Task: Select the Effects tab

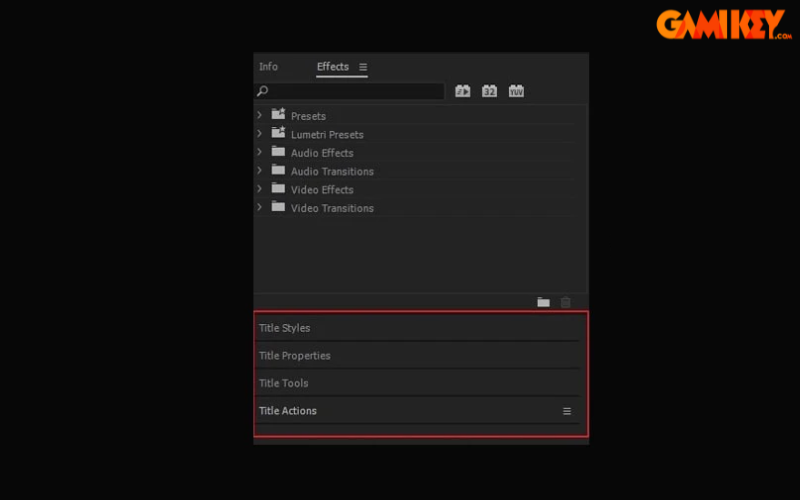Action: 333,66
